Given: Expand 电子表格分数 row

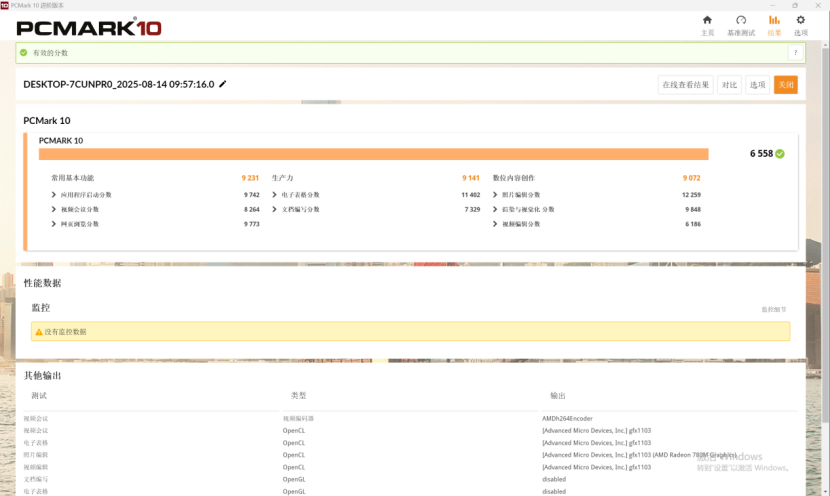Looking at the screenshot, I should coord(275,195).
